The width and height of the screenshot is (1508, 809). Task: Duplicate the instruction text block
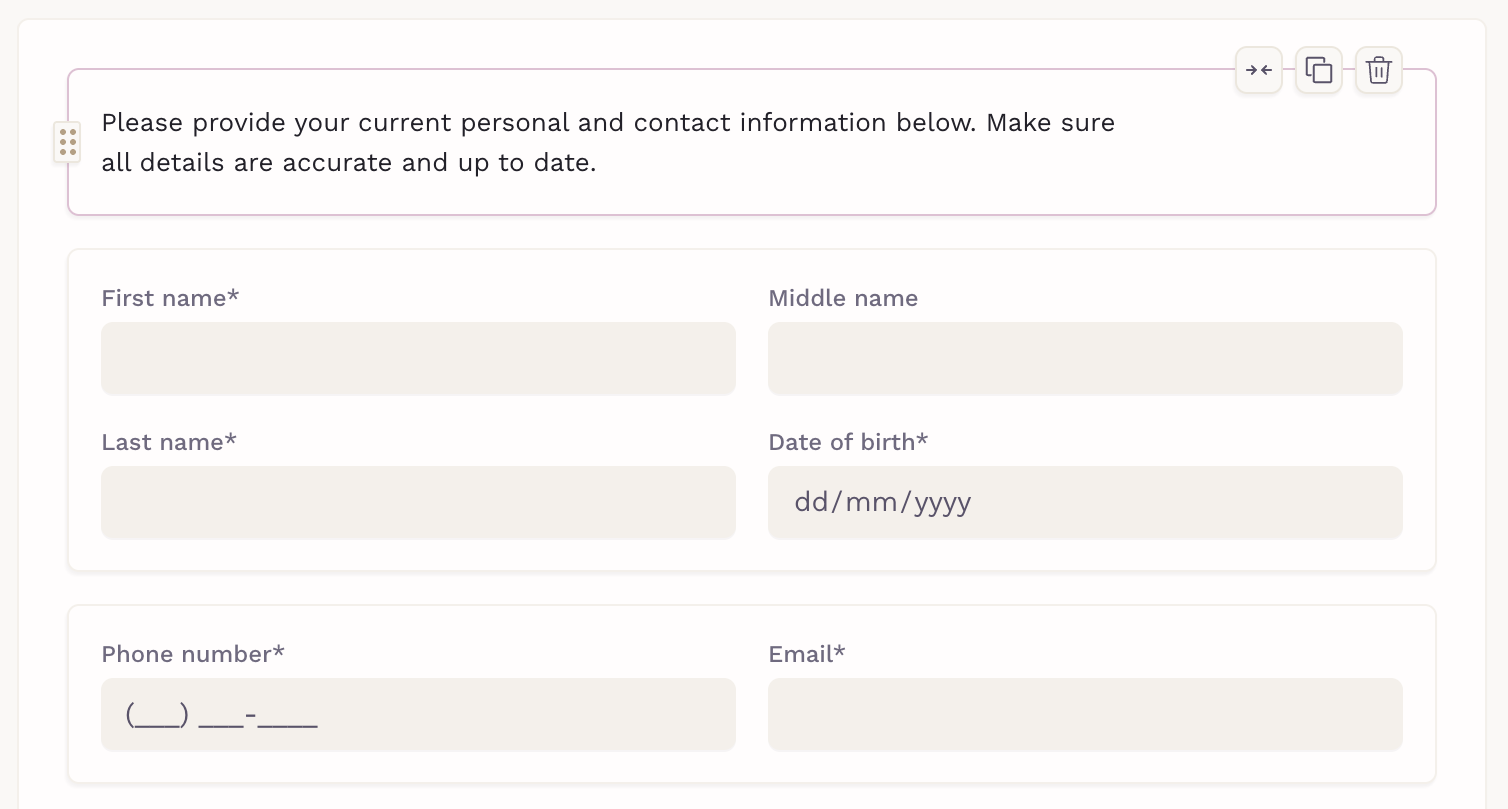pos(1319,70)
